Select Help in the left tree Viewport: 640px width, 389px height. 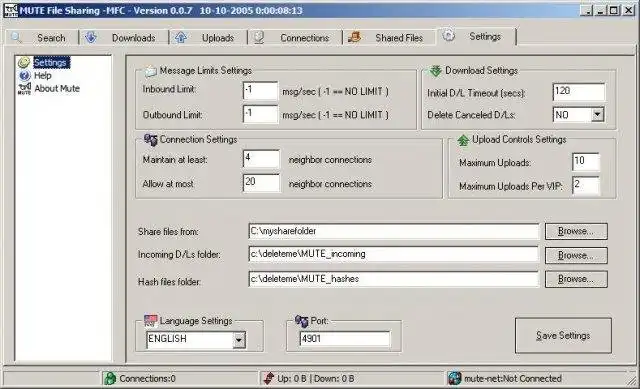click(42, 76)
